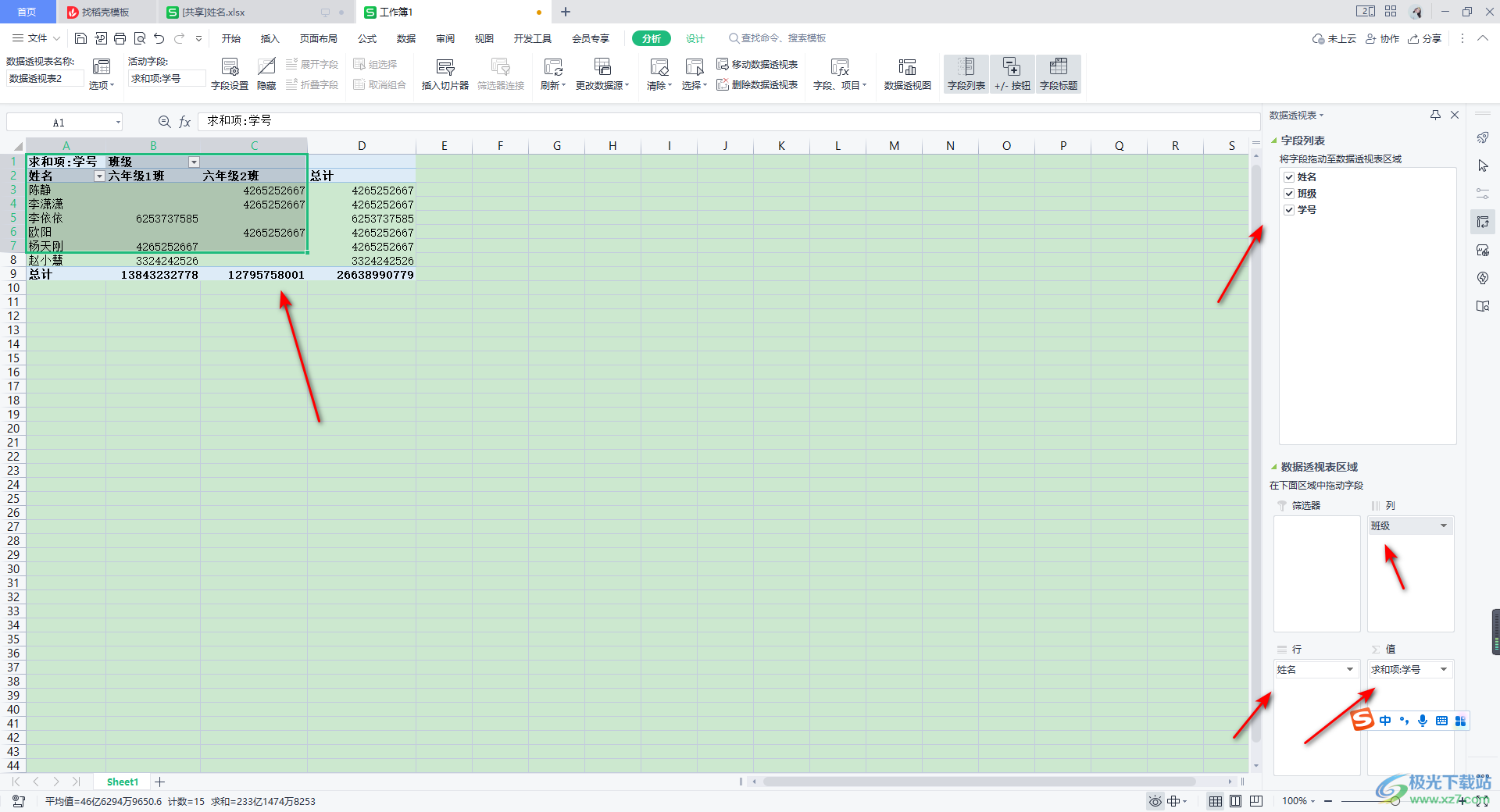This screenshot has width=1500, height=812.
Task: Click the zoom slider in status bar
Action: coord(1395,801)
